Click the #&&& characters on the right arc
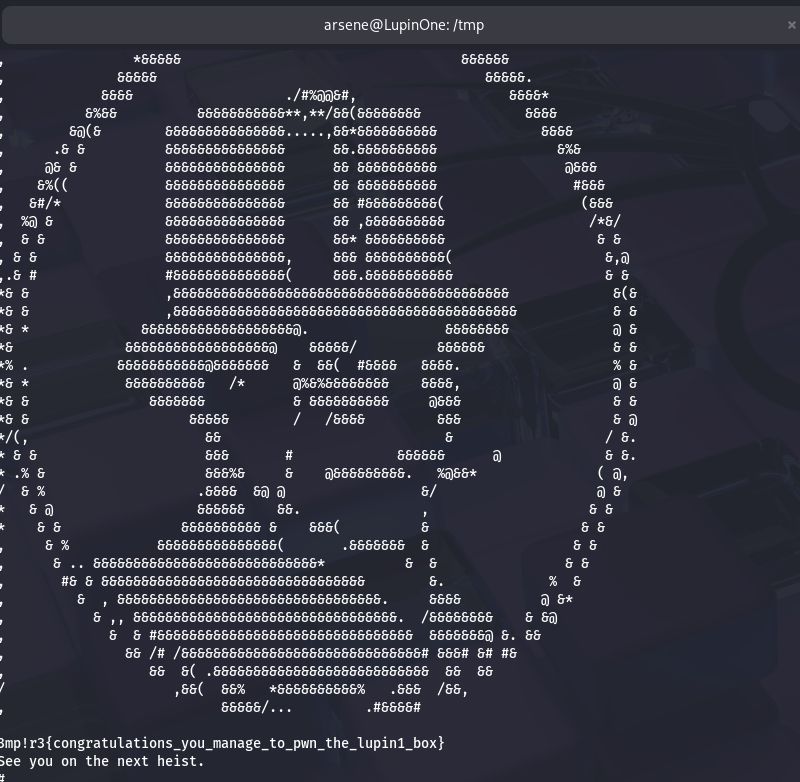800x782 pixels. pos(589,185)
